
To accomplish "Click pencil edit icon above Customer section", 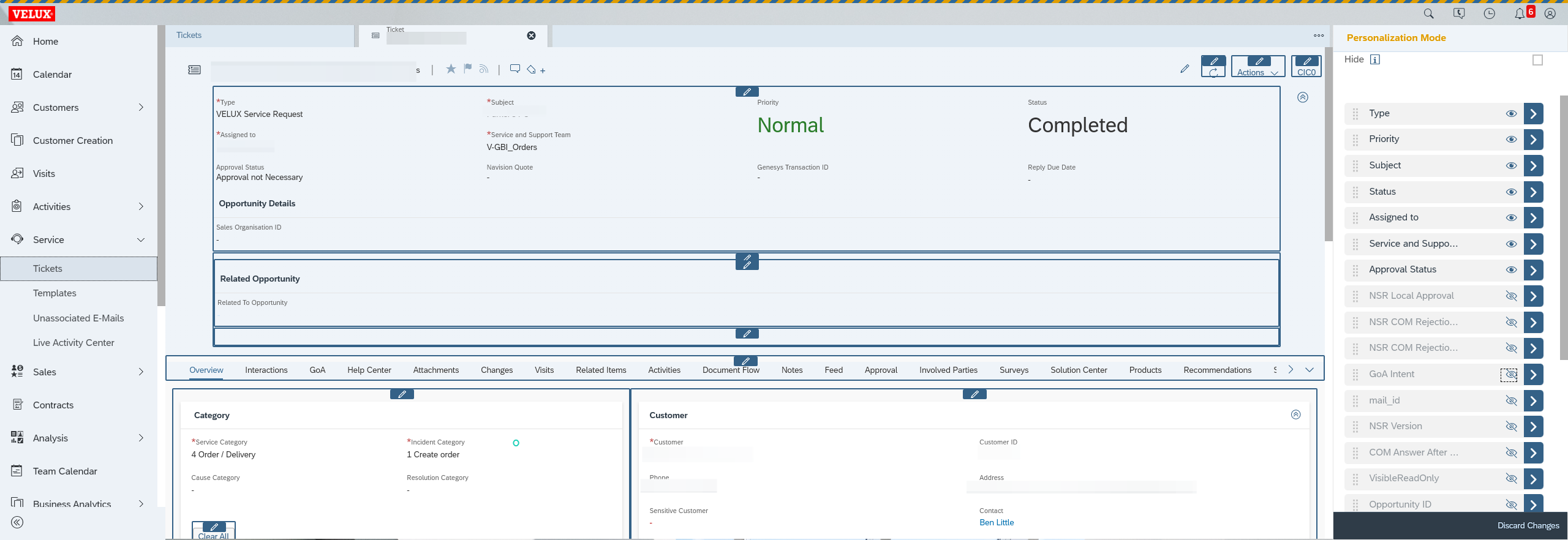I will tap(974, 394).
